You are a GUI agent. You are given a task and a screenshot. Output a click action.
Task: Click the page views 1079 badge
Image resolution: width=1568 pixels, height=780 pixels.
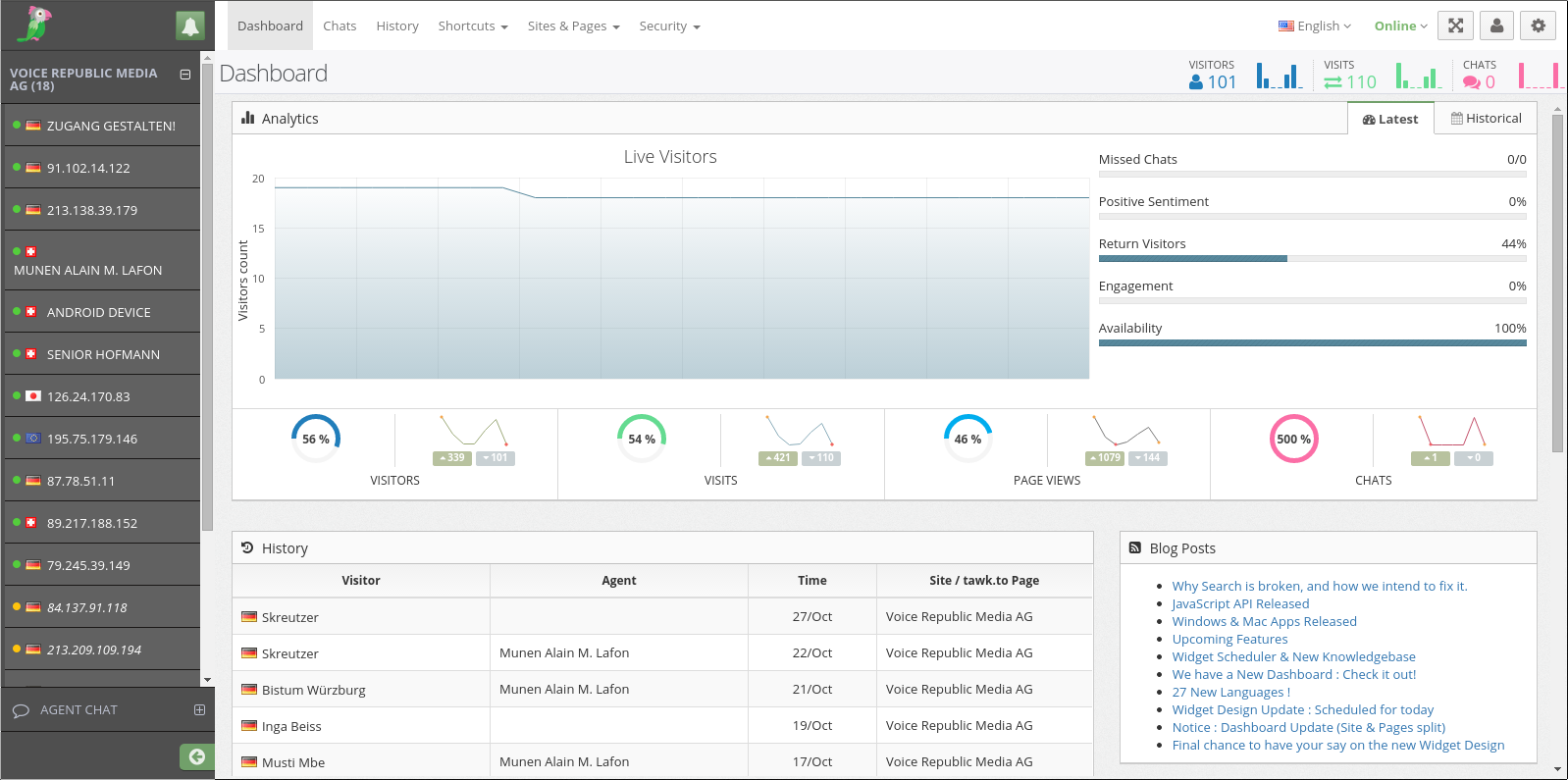(1105, 458)
